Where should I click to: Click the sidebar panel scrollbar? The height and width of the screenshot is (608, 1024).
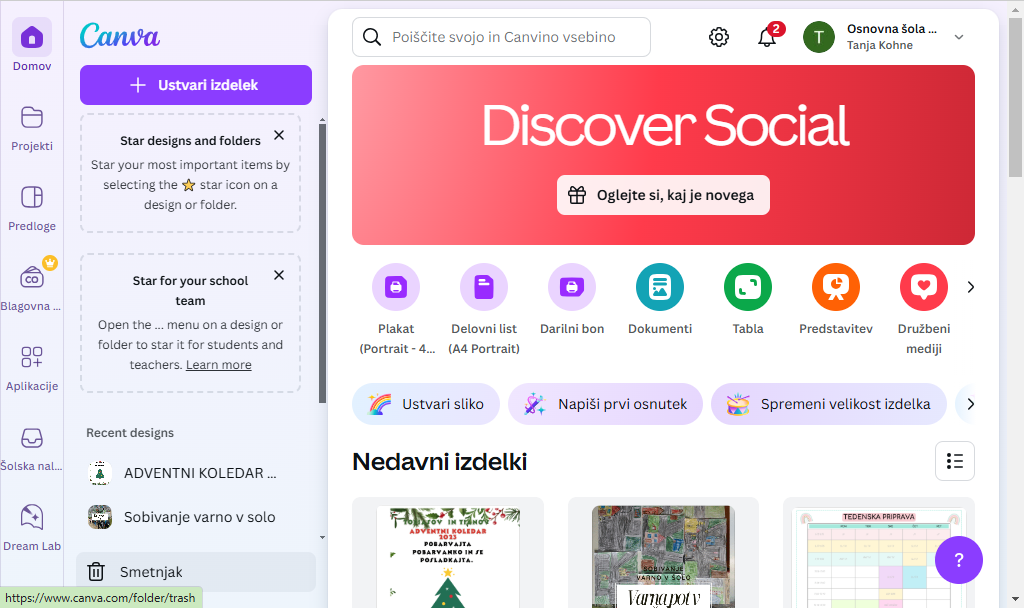coord(322,263)
